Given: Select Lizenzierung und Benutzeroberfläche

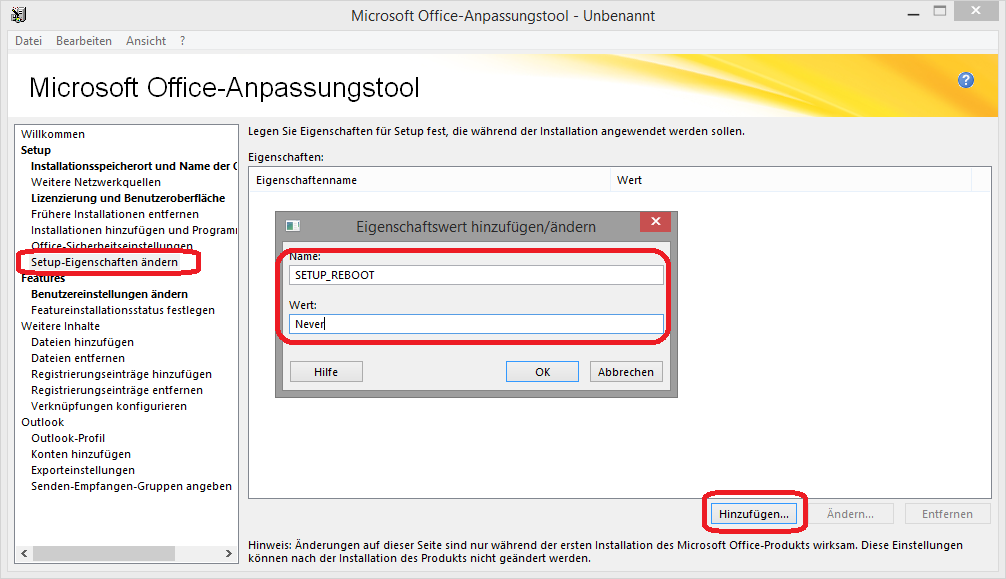Looking at the screenshot, I should coord(128,198).
